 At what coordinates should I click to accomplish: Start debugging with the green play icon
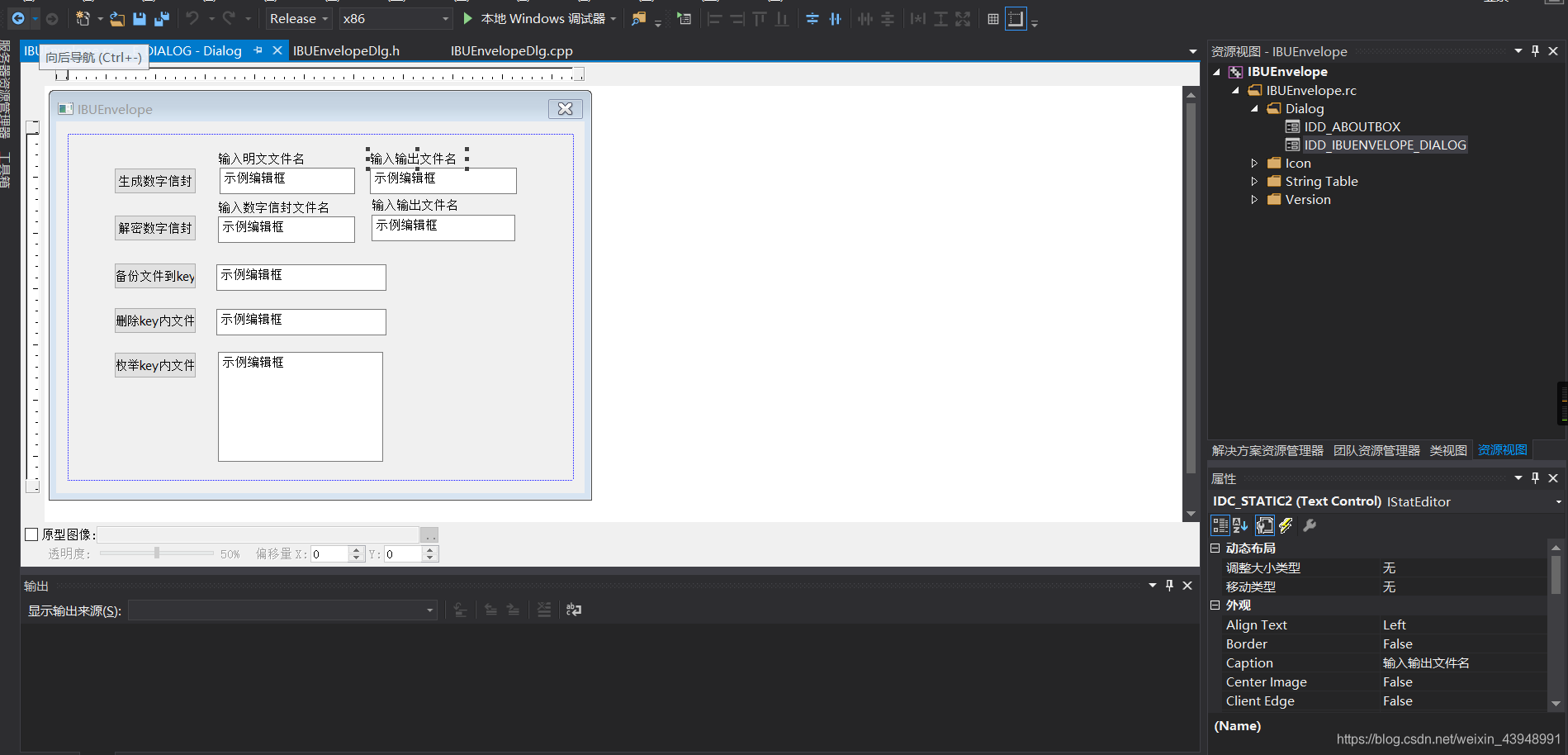point(467,18)
